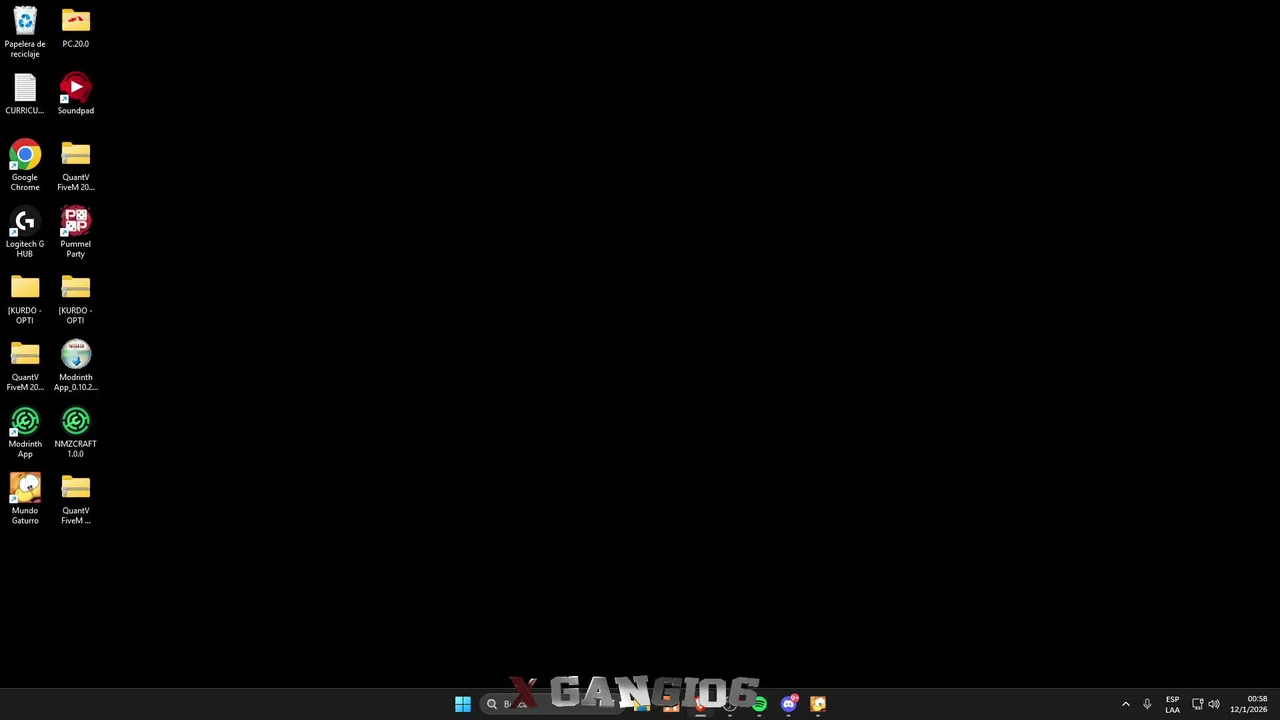Switch the ESP LAA input language
Screen dimensions: 1280x720
coord(1172,704)
